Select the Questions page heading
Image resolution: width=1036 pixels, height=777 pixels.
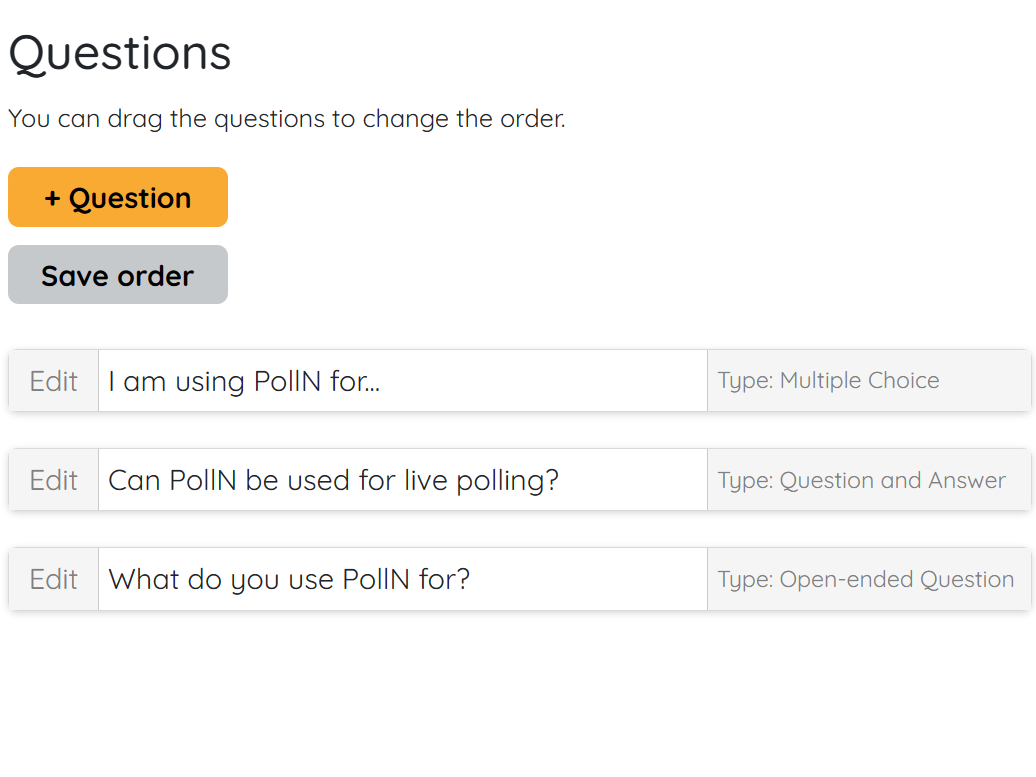click(x=119, y=53)
